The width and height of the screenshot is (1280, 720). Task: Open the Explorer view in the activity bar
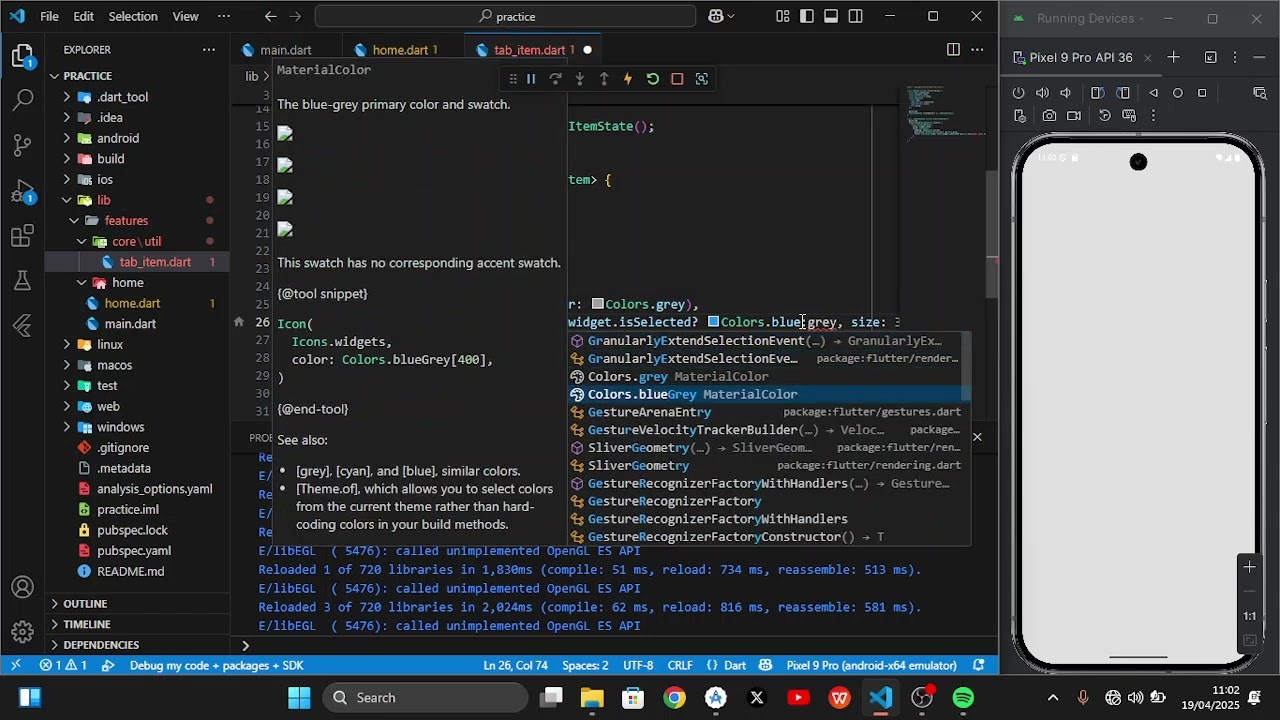(x=23, y=57)
